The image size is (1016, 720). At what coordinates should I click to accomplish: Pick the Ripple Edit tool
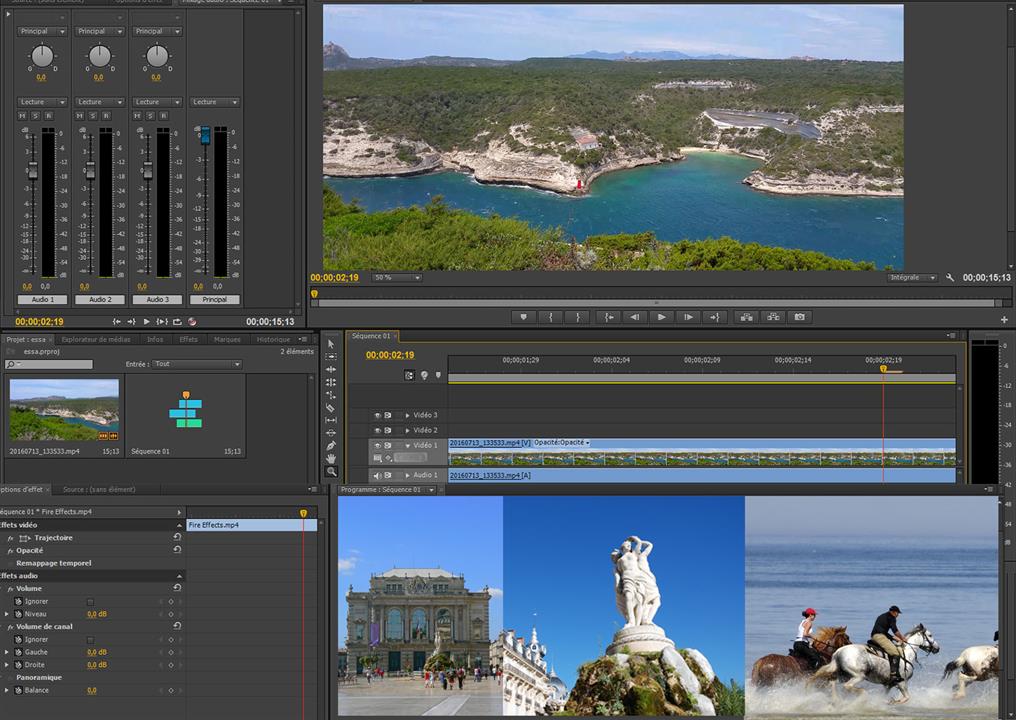(331, 369)
